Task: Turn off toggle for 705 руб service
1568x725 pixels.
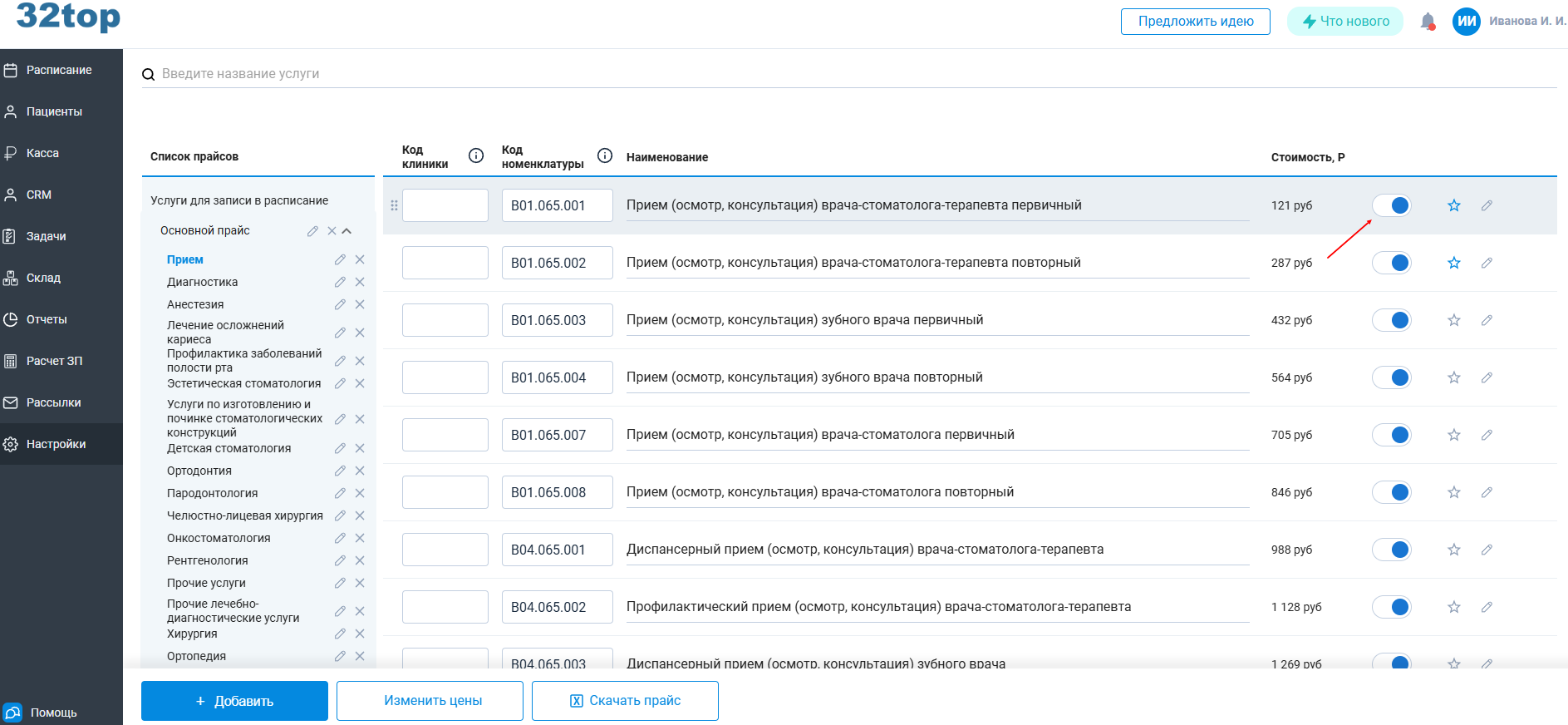Action: (1392, 435)
